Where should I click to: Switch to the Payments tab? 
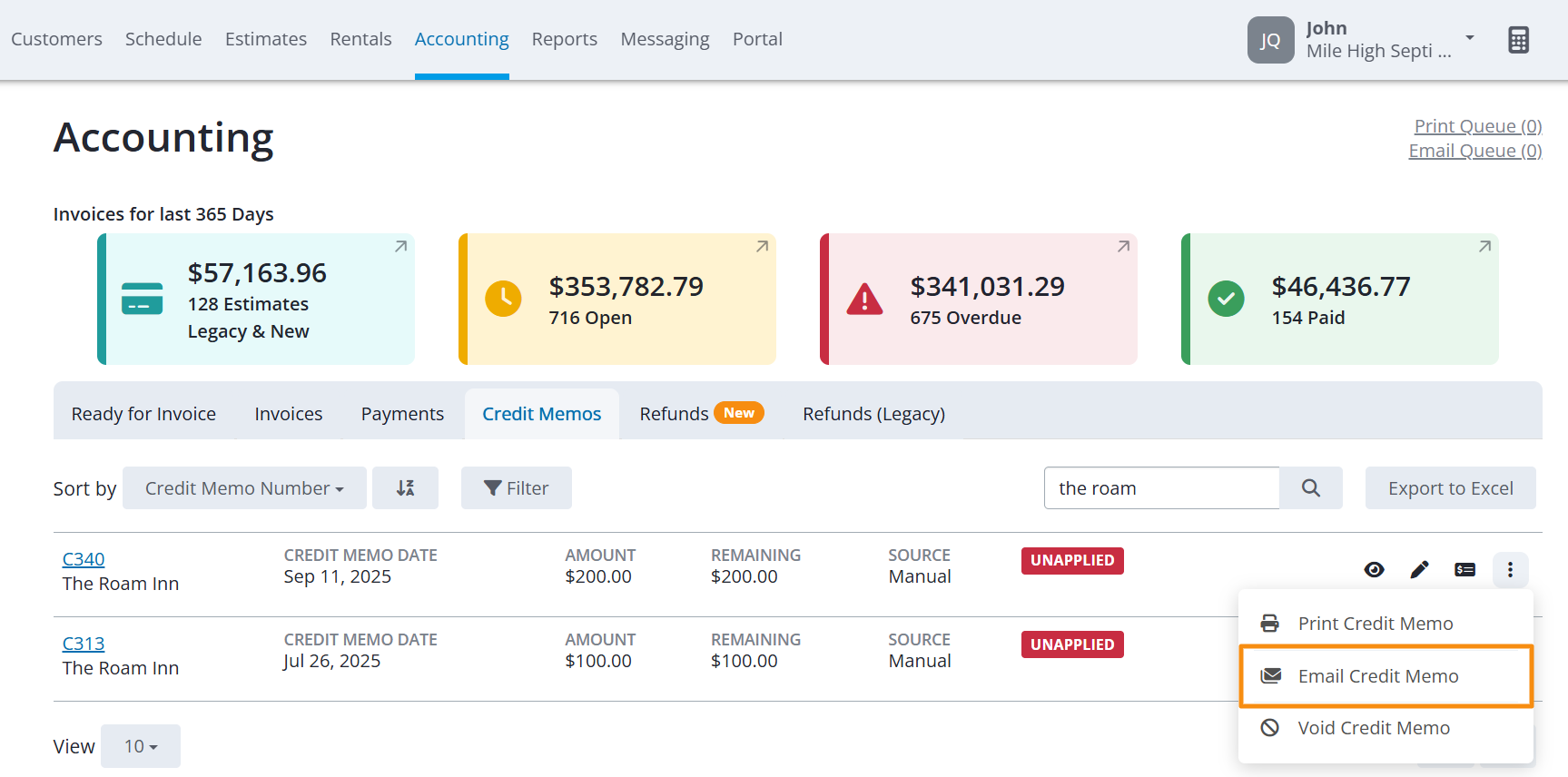tap(402, 414)
